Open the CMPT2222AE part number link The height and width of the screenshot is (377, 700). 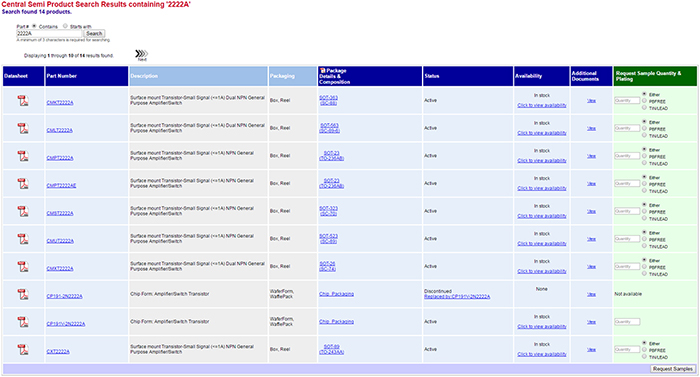tap(61, 185)
